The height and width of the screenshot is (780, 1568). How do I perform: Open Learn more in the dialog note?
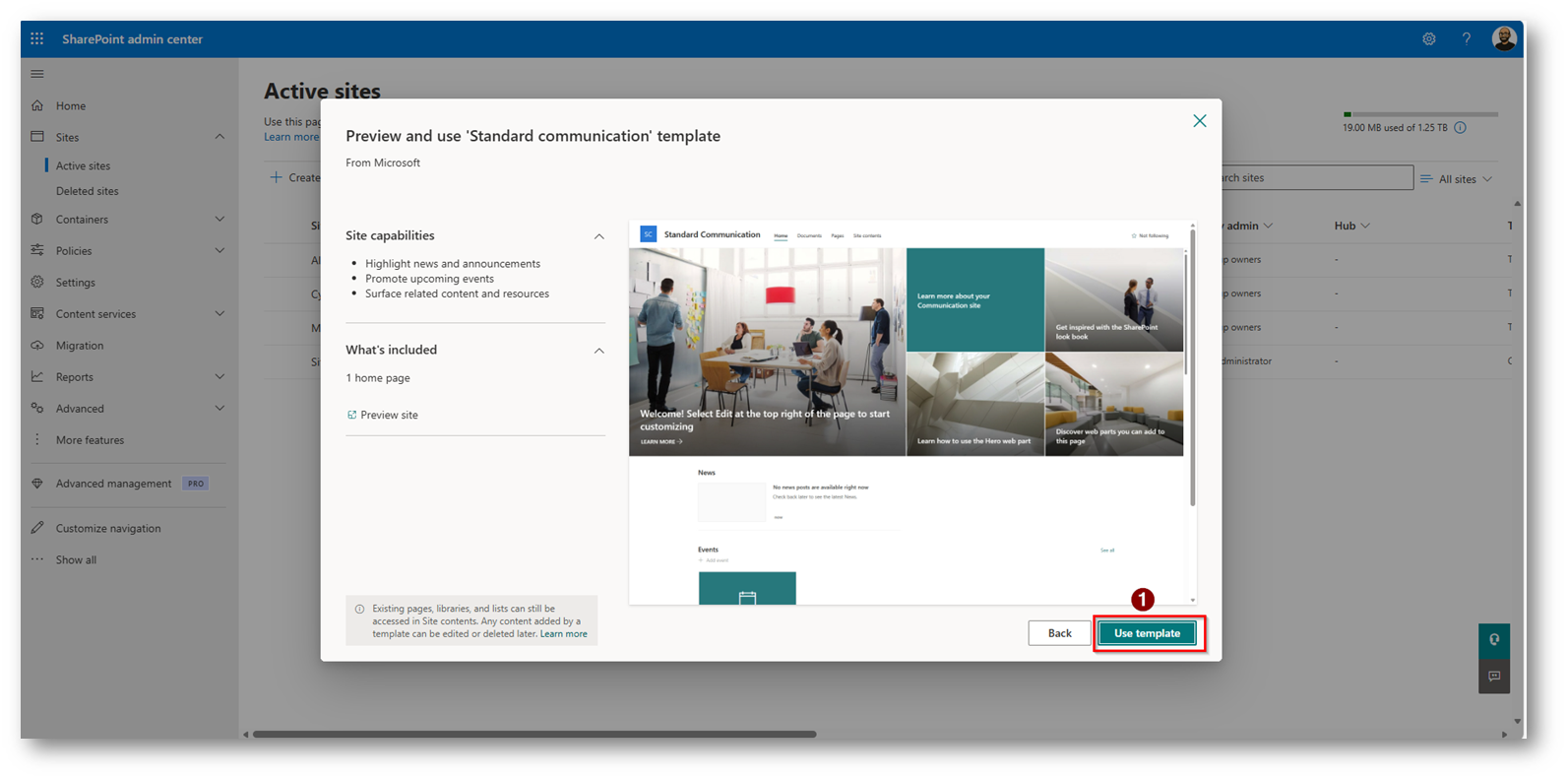tap(563, 634)
